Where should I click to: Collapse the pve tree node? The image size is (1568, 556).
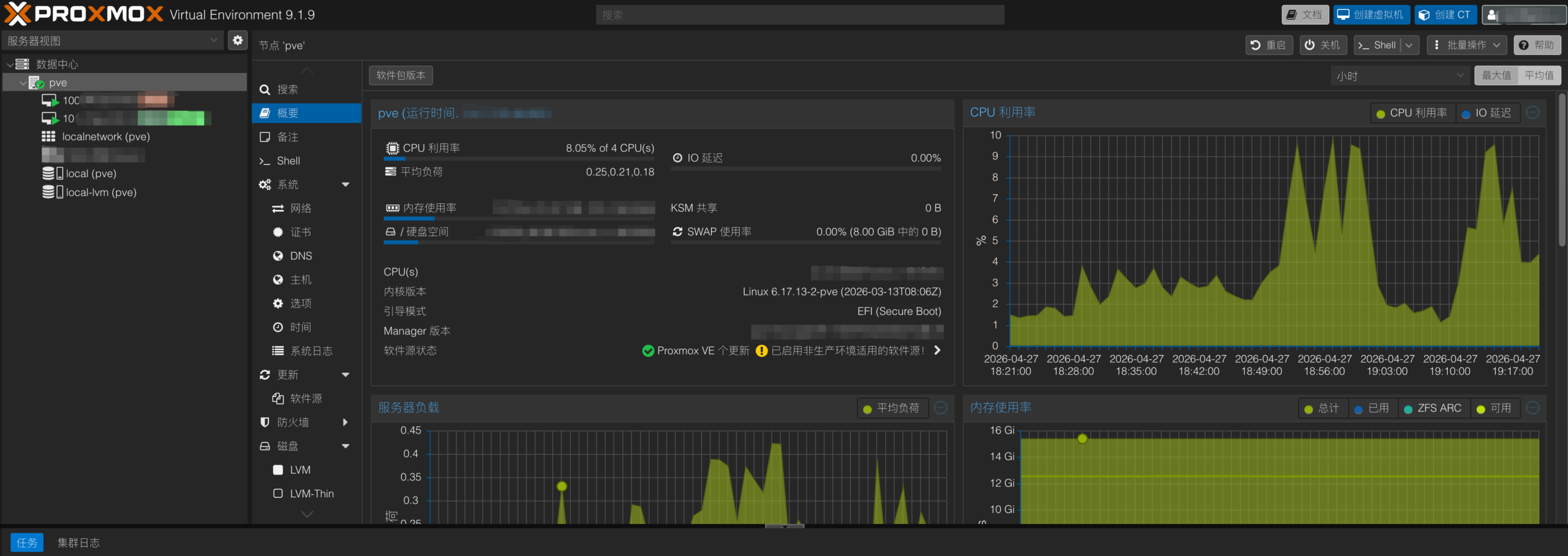click(23, 83)
